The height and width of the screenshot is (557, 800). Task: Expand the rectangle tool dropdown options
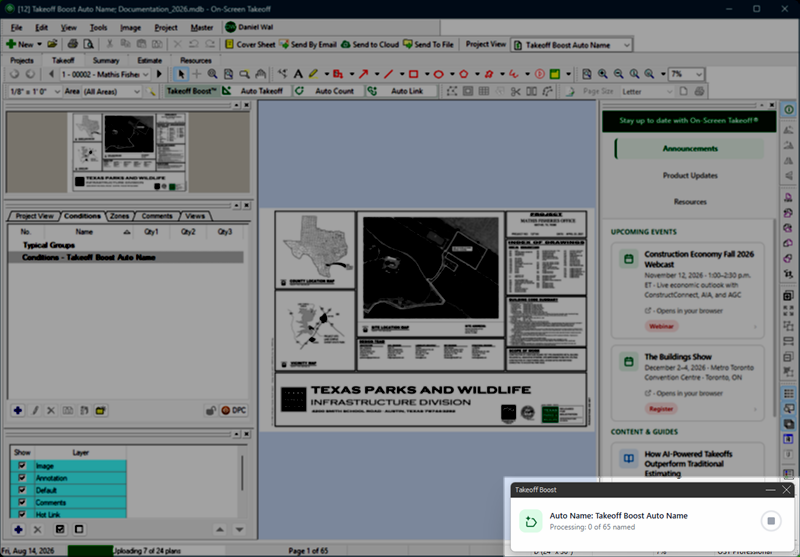pos(427,74)
